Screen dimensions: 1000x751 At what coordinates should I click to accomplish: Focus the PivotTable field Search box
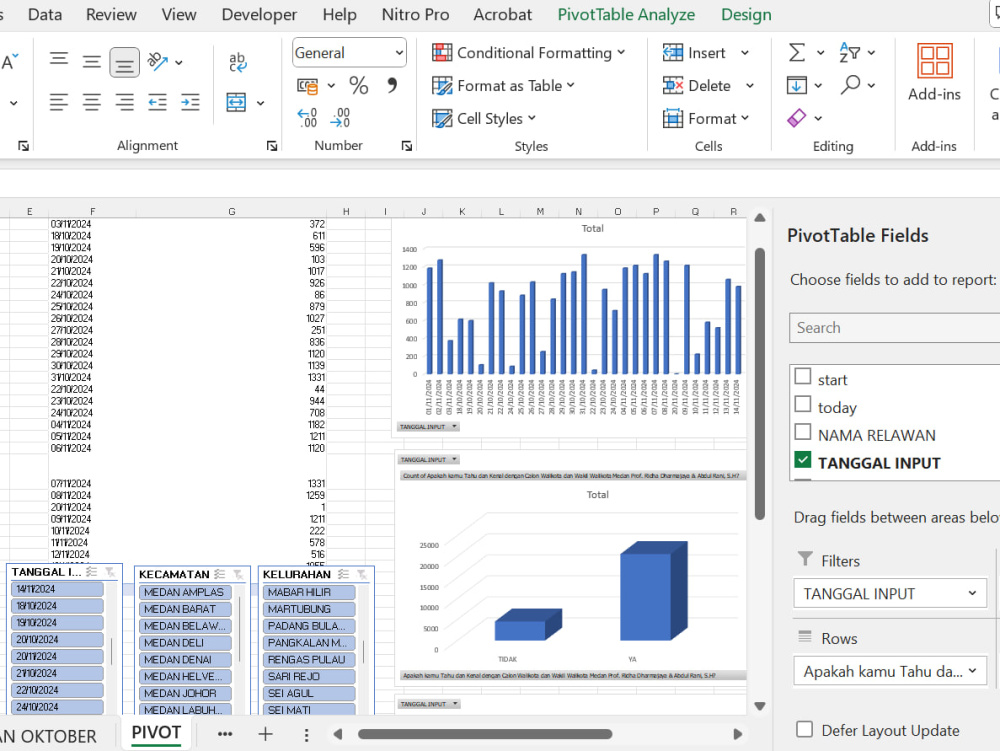point(894,328)
